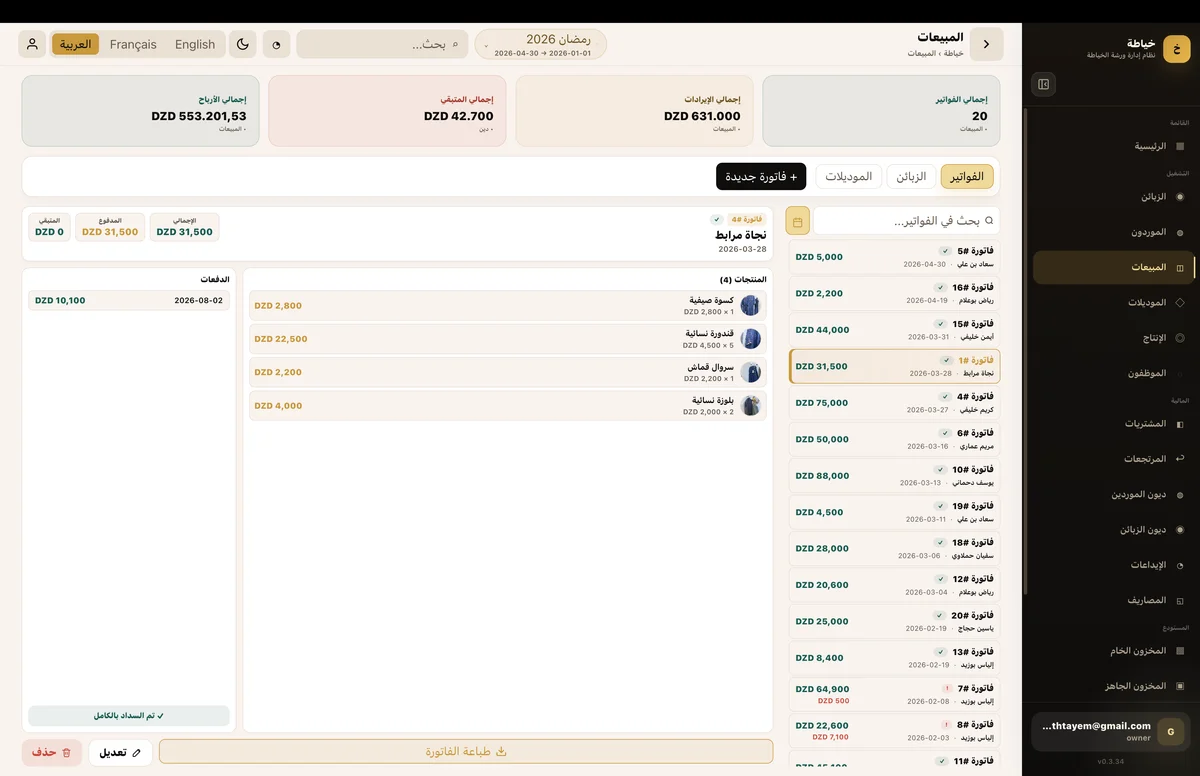Open the الموديلات diamond icon in sidebar
The image size is (1200, 776).
(x=1180, y=302)
